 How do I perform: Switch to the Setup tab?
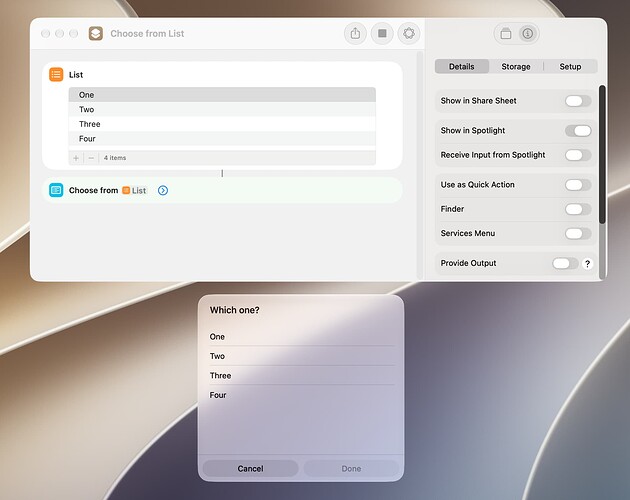click(x=571, y=67)
